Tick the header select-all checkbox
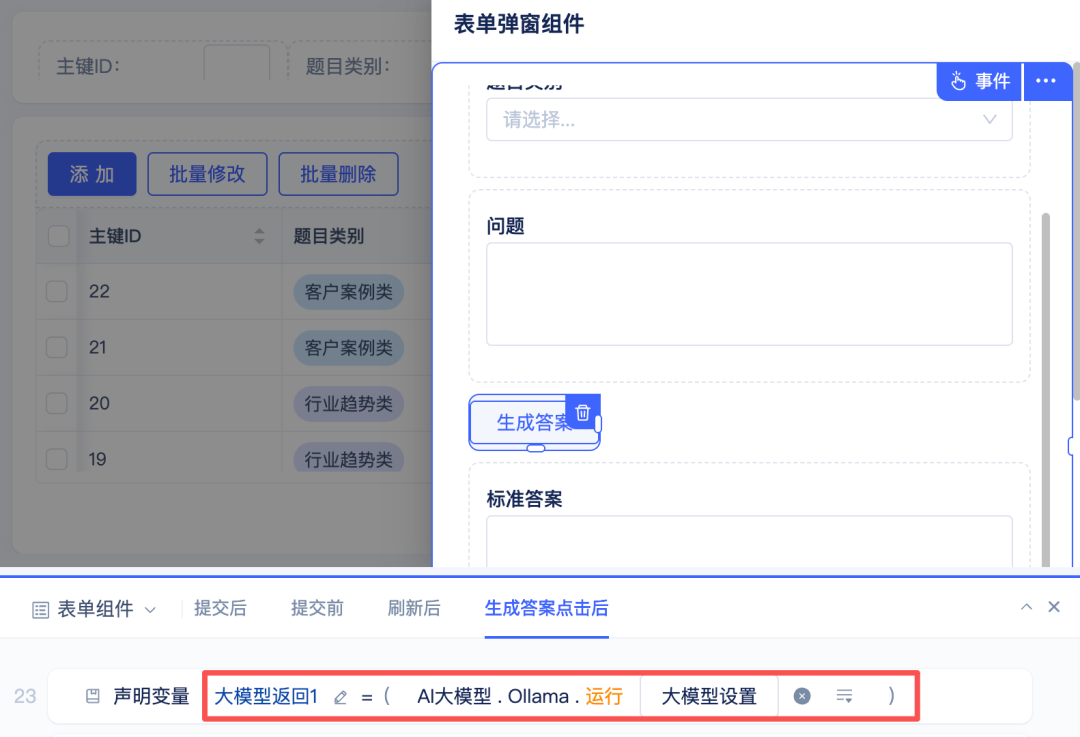The width and height of the screenshot is (1080, 737). tap(59, 236)
